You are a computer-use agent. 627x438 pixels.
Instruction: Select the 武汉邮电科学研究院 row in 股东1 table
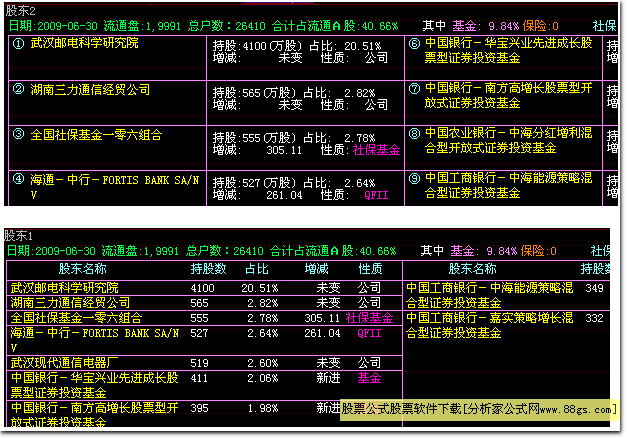[204, 288]
